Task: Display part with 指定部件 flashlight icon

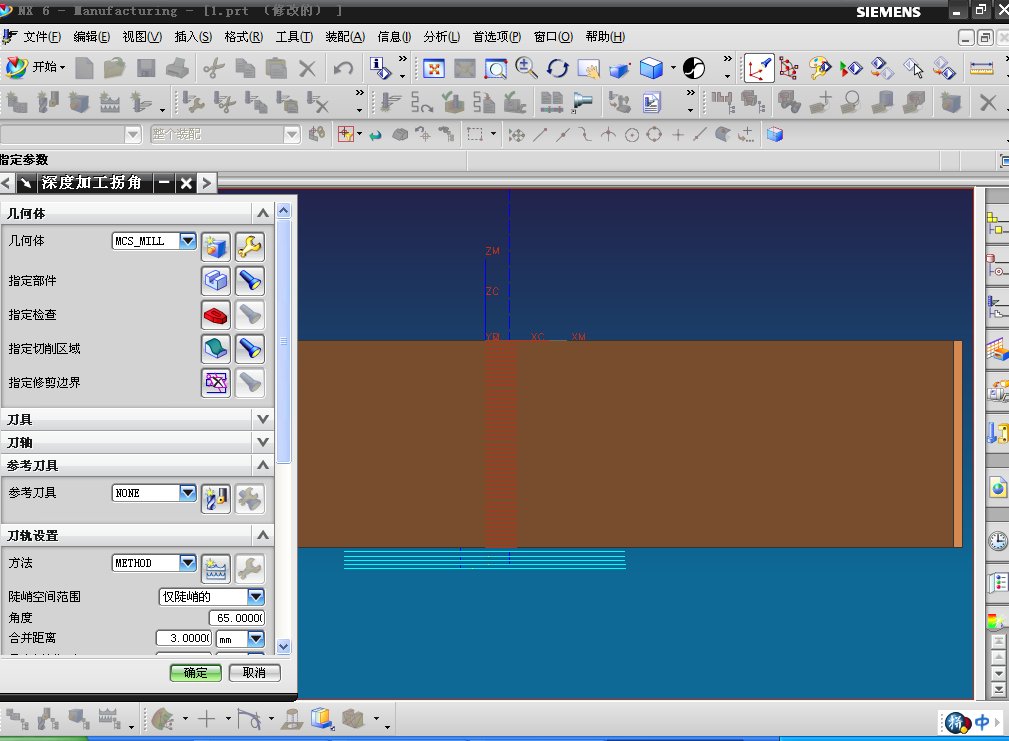Action: (x=250, y=280)
